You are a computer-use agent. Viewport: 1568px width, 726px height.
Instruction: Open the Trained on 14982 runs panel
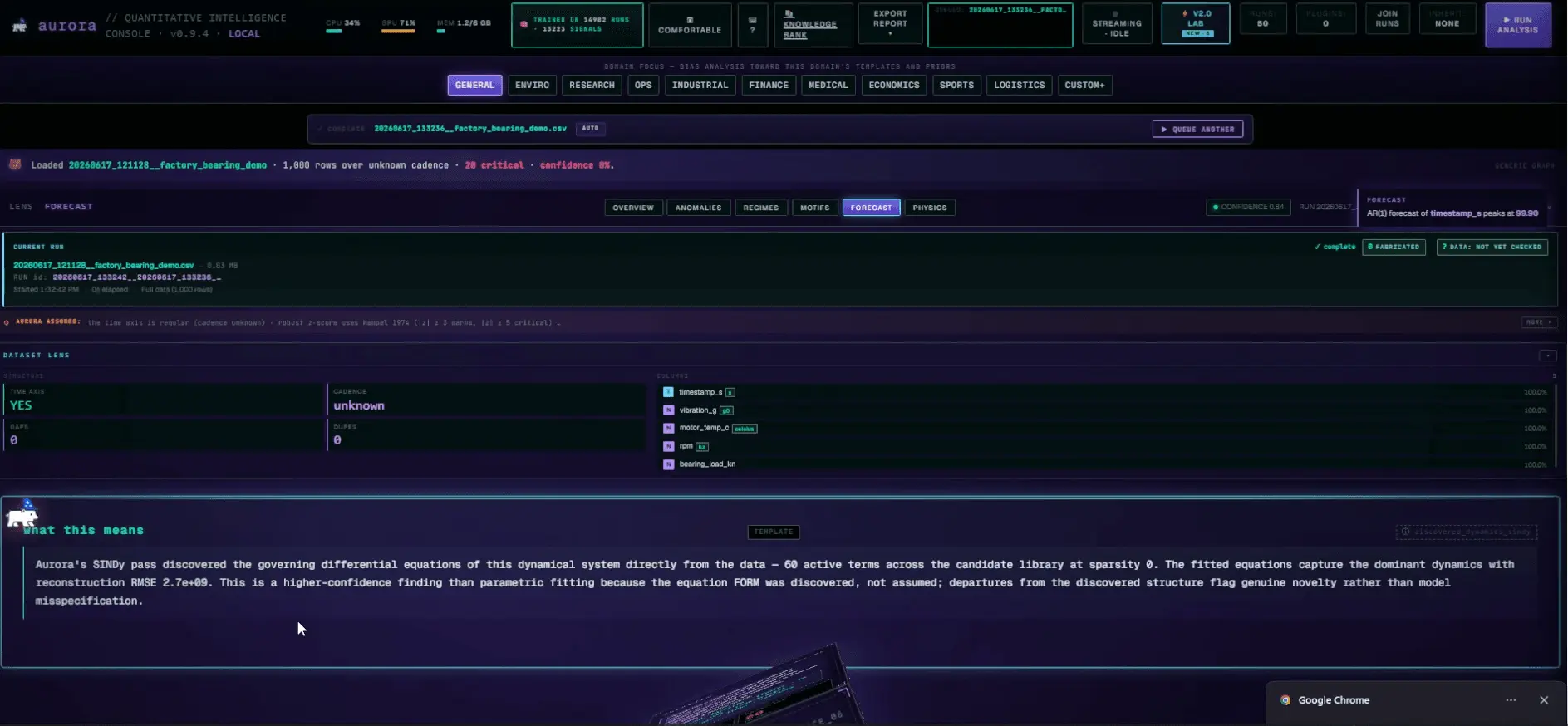coord(577,25)
